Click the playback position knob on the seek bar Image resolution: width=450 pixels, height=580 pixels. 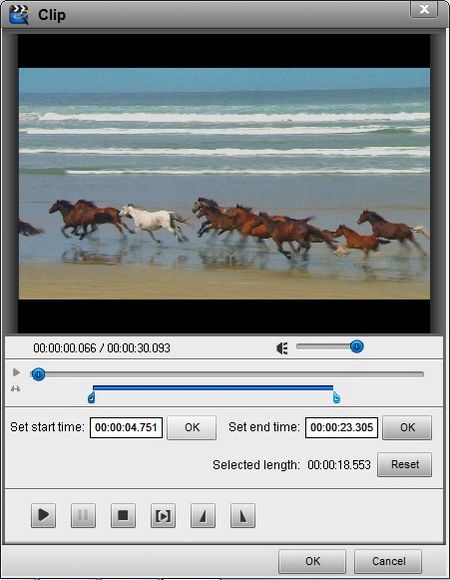point(38,374)
